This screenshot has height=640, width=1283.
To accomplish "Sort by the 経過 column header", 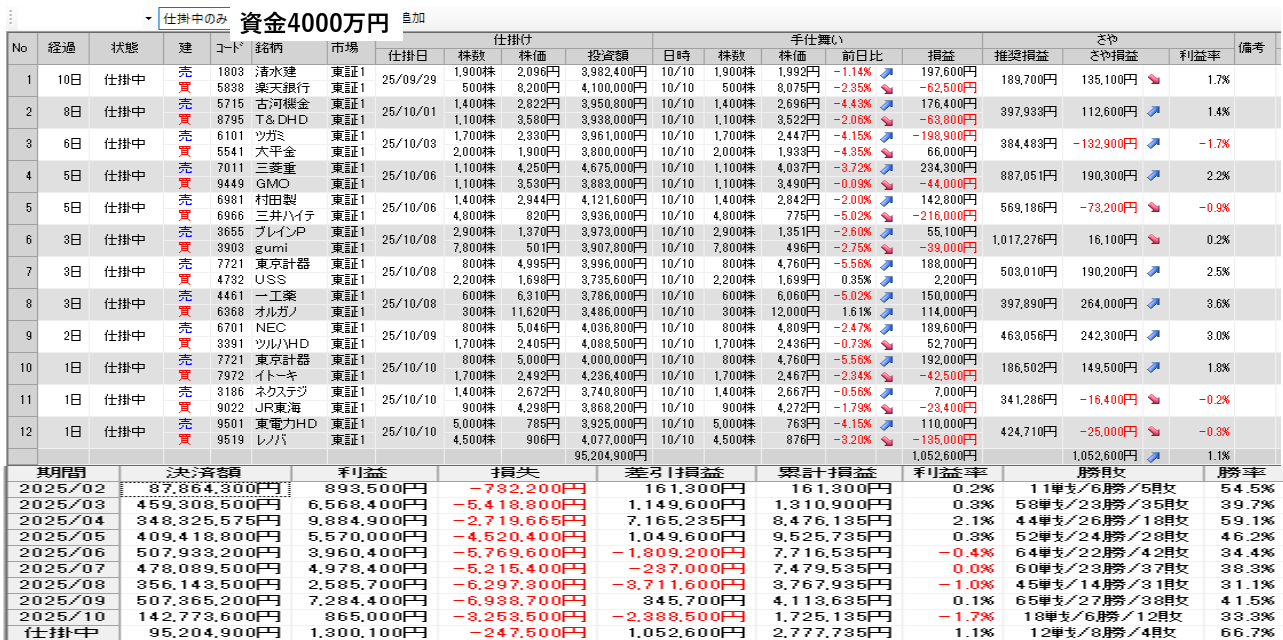I will [62, 47].
